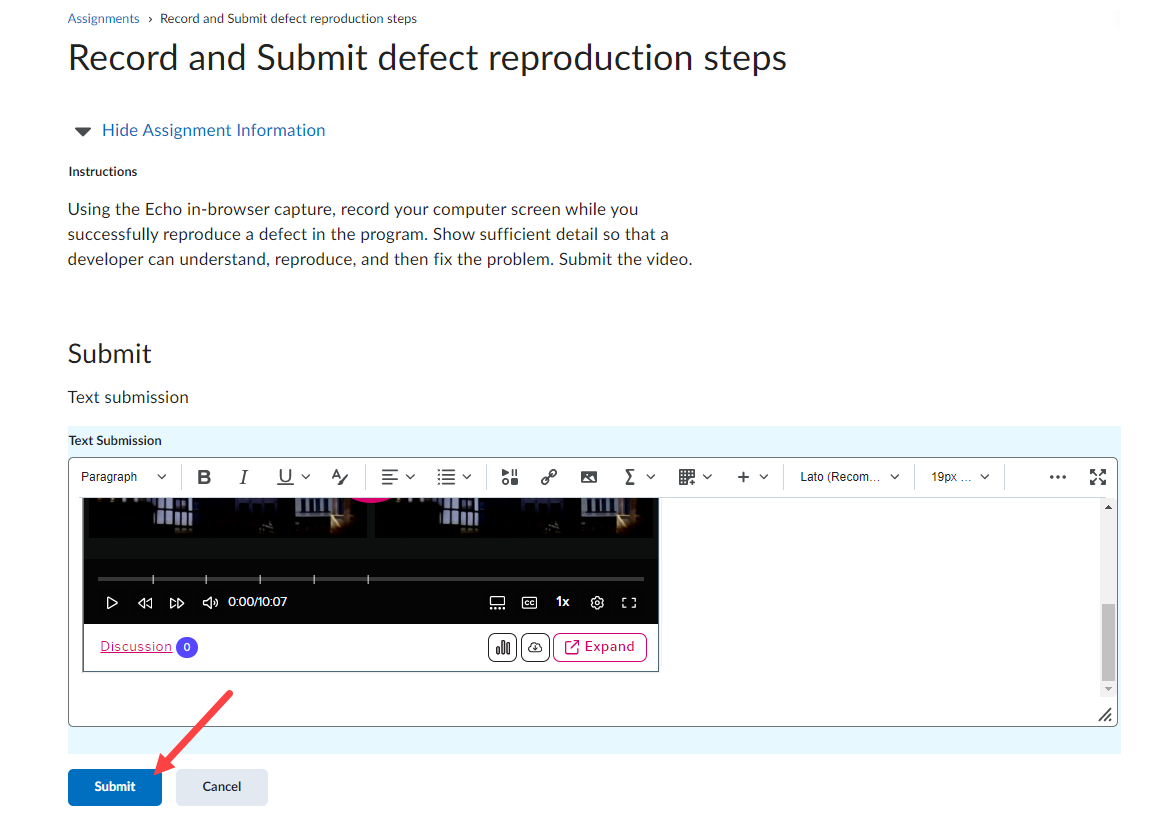Go to Assignments breadcrumb link
Viewport: 1160px width, 829px height.
[104, 18]
